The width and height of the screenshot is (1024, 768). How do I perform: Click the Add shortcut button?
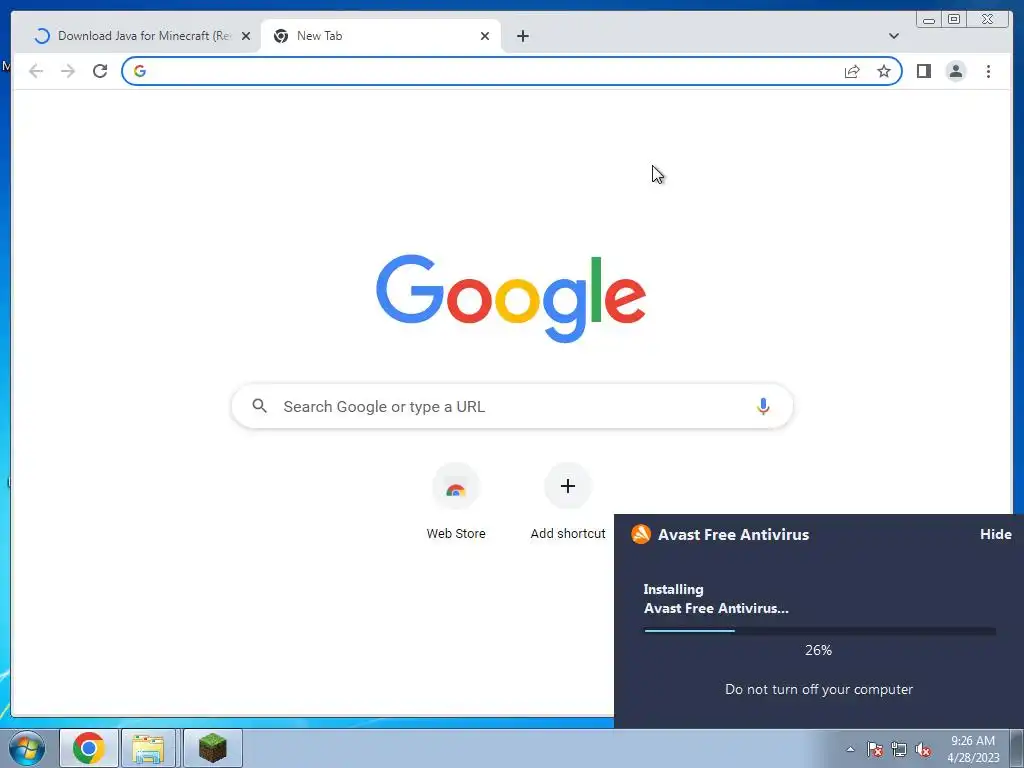click(568, 502)
